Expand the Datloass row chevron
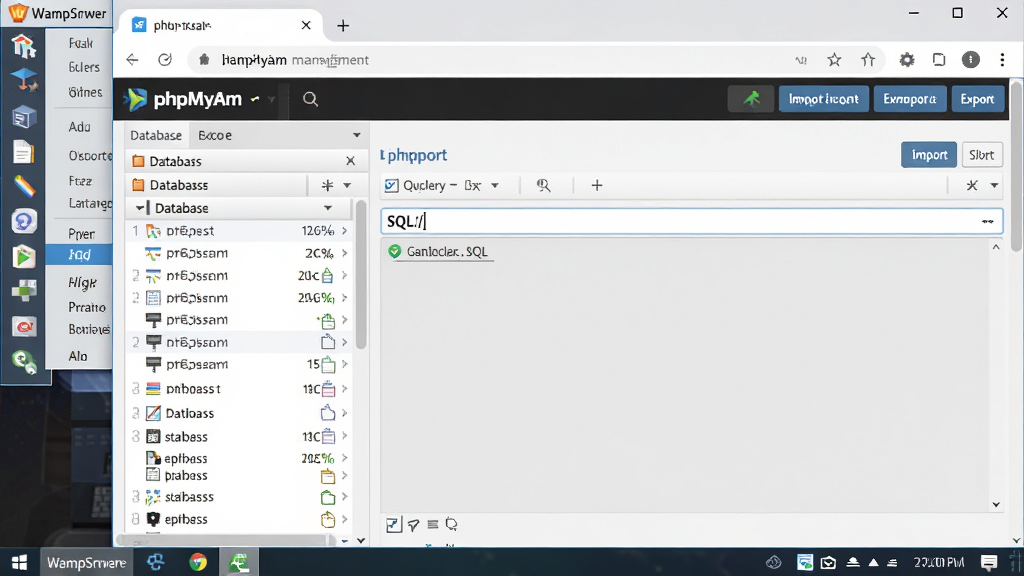 click(344, 413)
